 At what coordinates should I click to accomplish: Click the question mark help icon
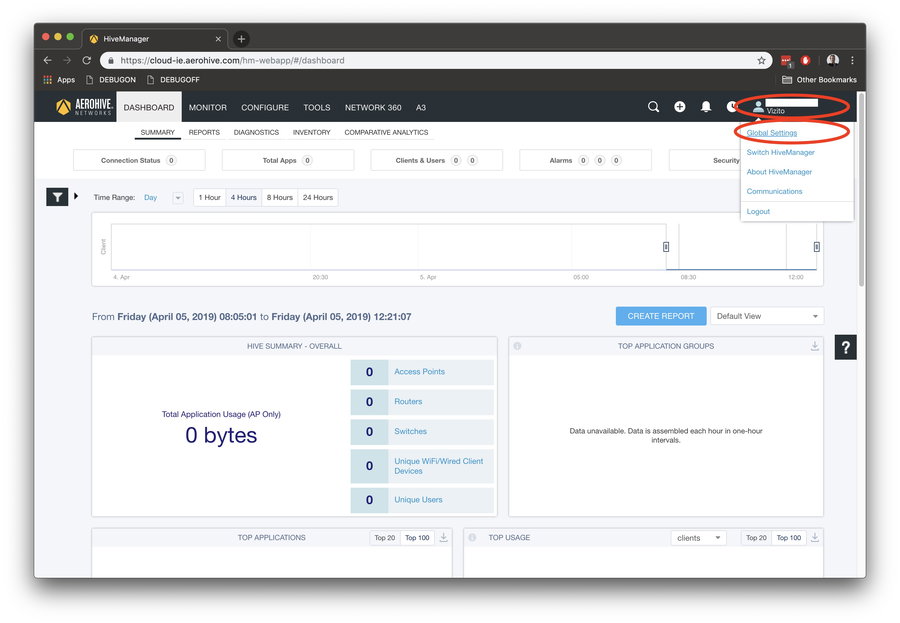pos(845,347)
